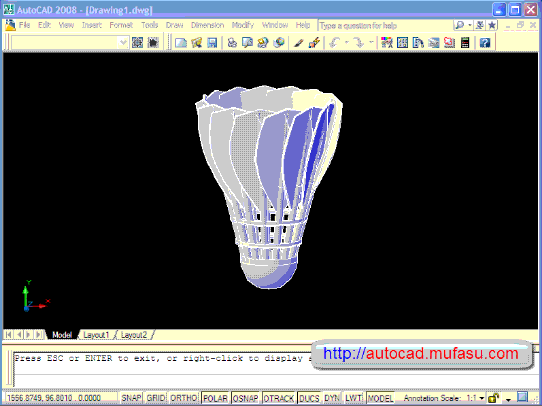This screenshot has width=542, height=406.
Task: Save the drawing with the floppy icon
Action: (x=212, y=43)
